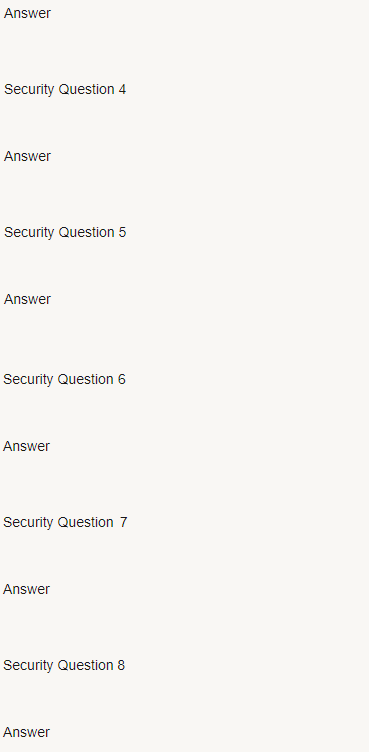
Task: Click the number 6 in Security Question 6
Action: coord(122,380)
